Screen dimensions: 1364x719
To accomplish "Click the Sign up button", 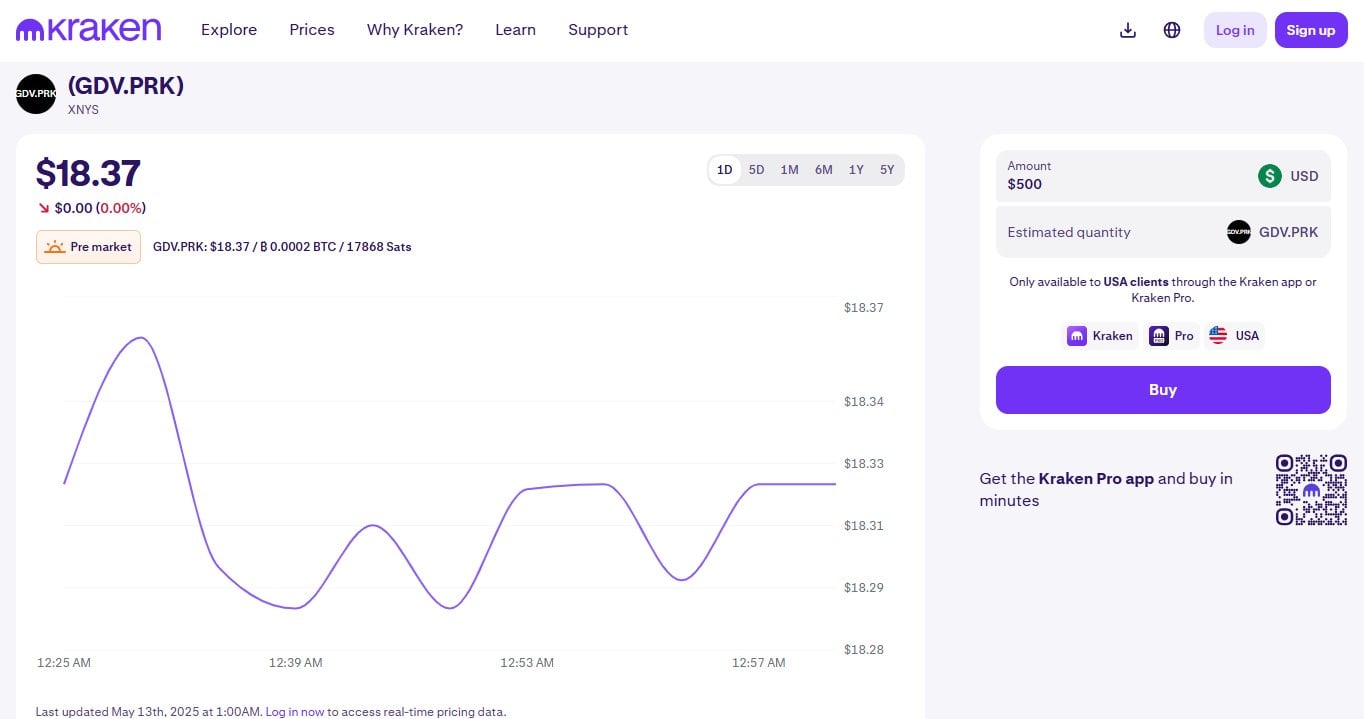I will pyautogui.click(x=1311, y=30).
